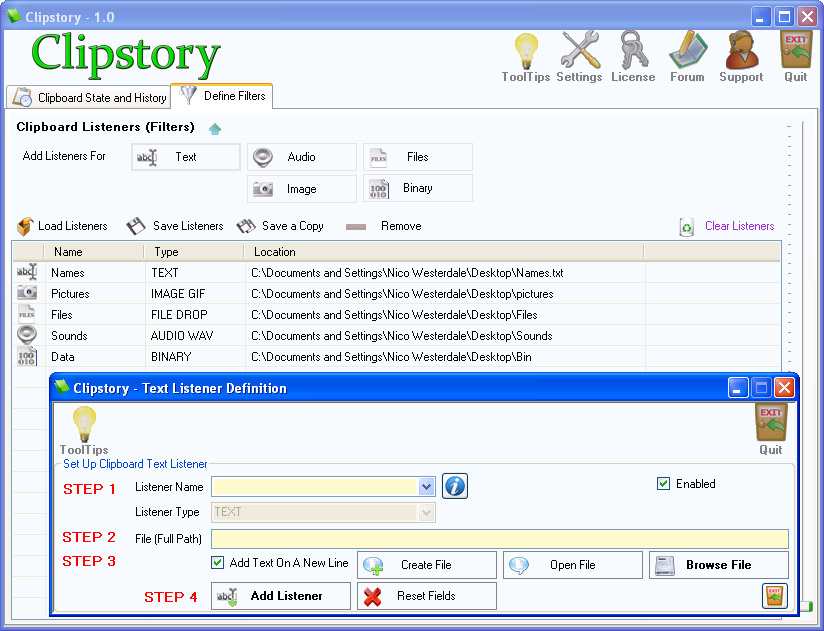Click the File (Full Path) input field
The image size is (824, 631).
[500, 539]
